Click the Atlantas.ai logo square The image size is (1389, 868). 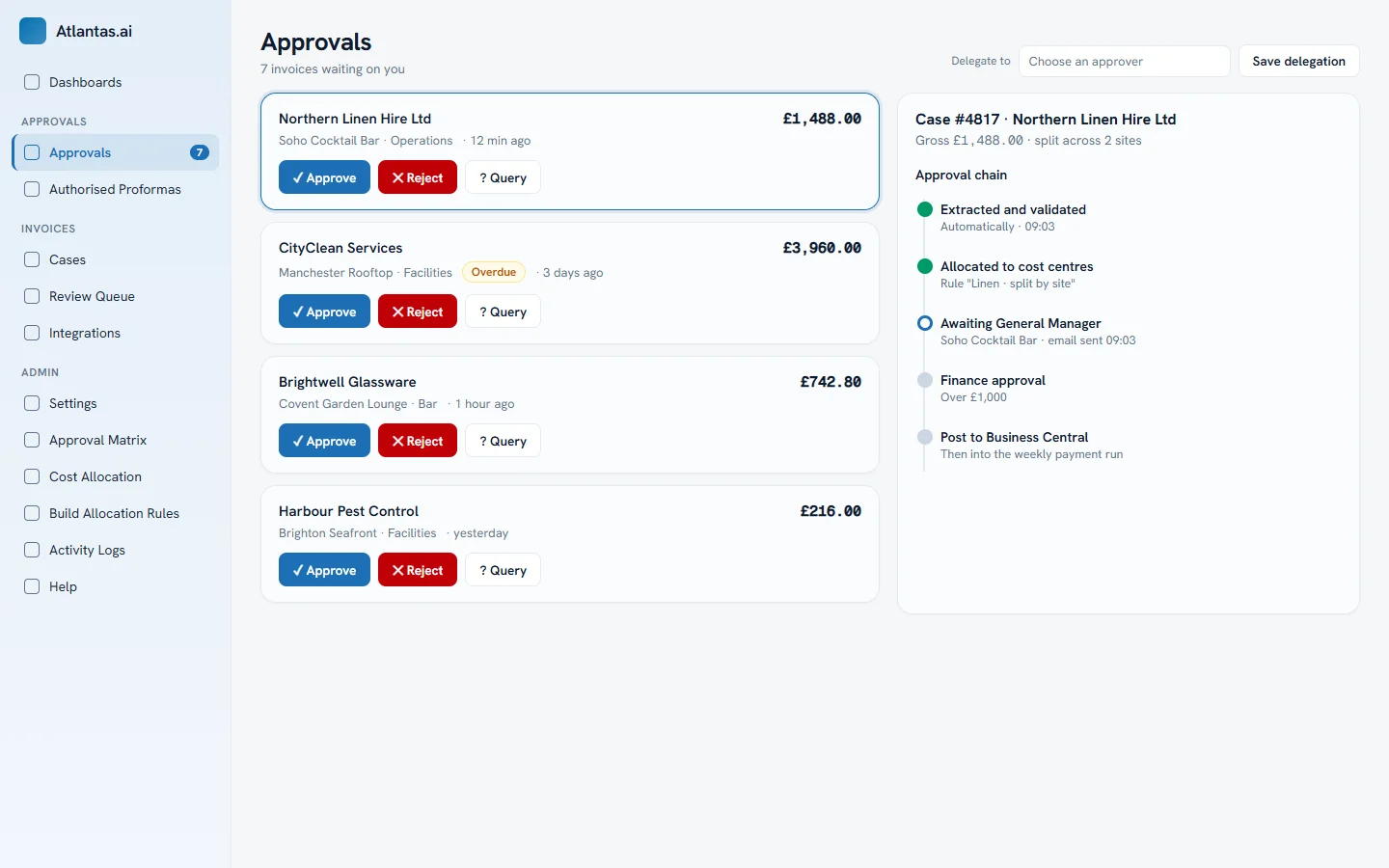(x=33, y=31)
